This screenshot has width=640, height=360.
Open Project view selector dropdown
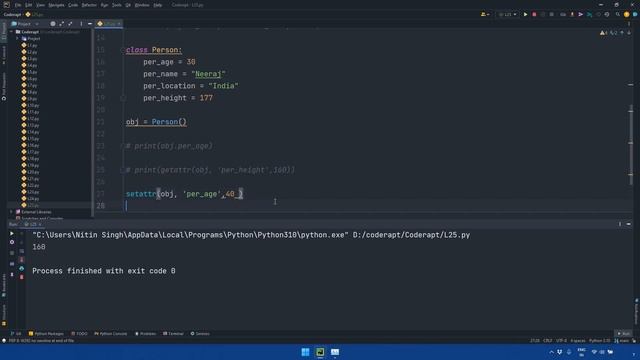pos(25,24)
